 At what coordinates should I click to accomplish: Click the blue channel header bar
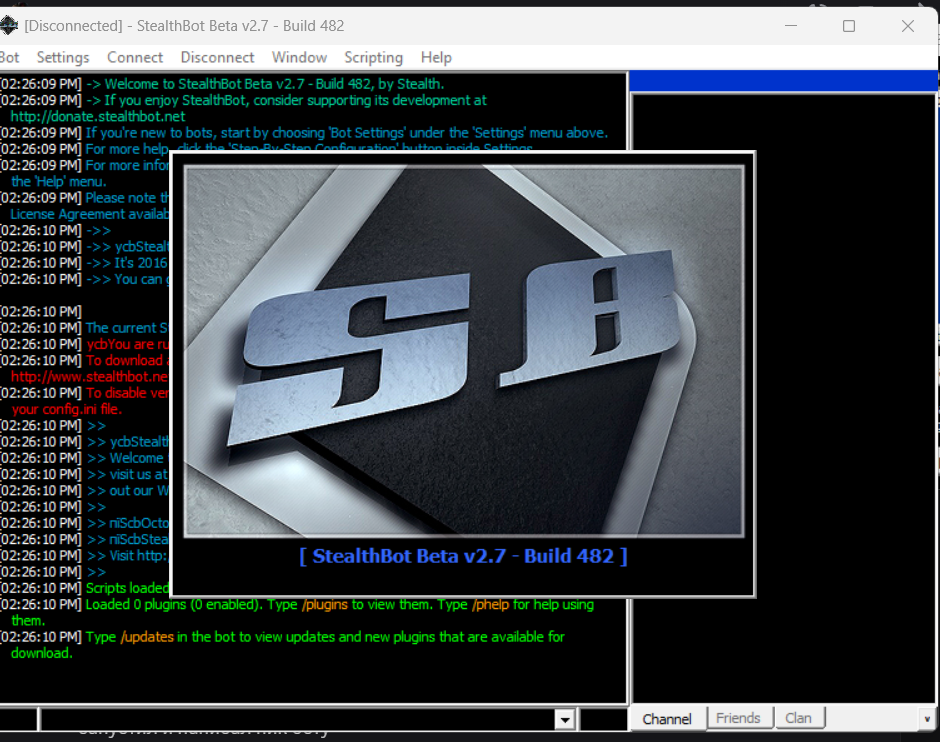784,81
